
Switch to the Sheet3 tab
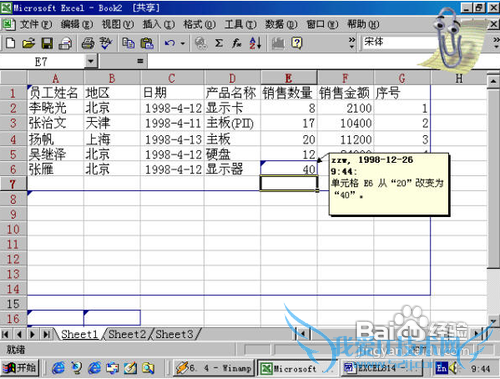(174, 334)
